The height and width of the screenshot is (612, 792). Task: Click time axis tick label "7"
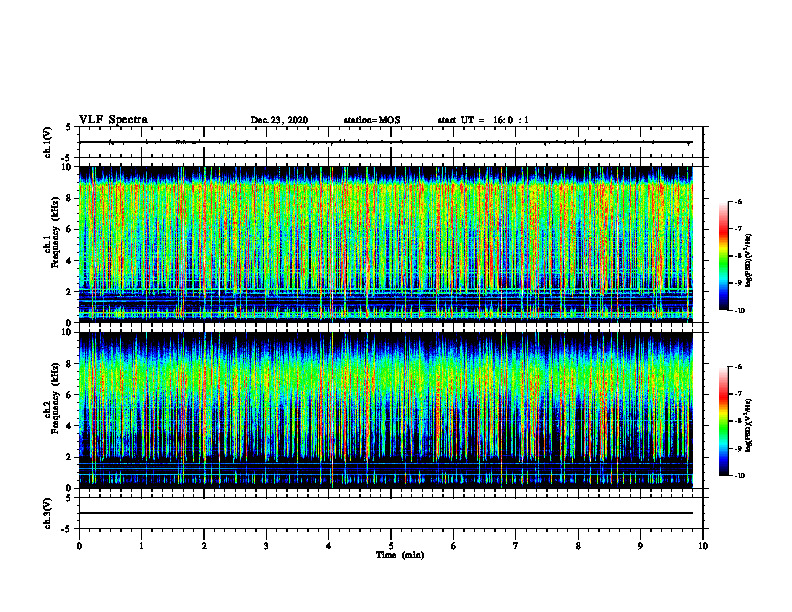pyautogui.click(x=516, y=546)
